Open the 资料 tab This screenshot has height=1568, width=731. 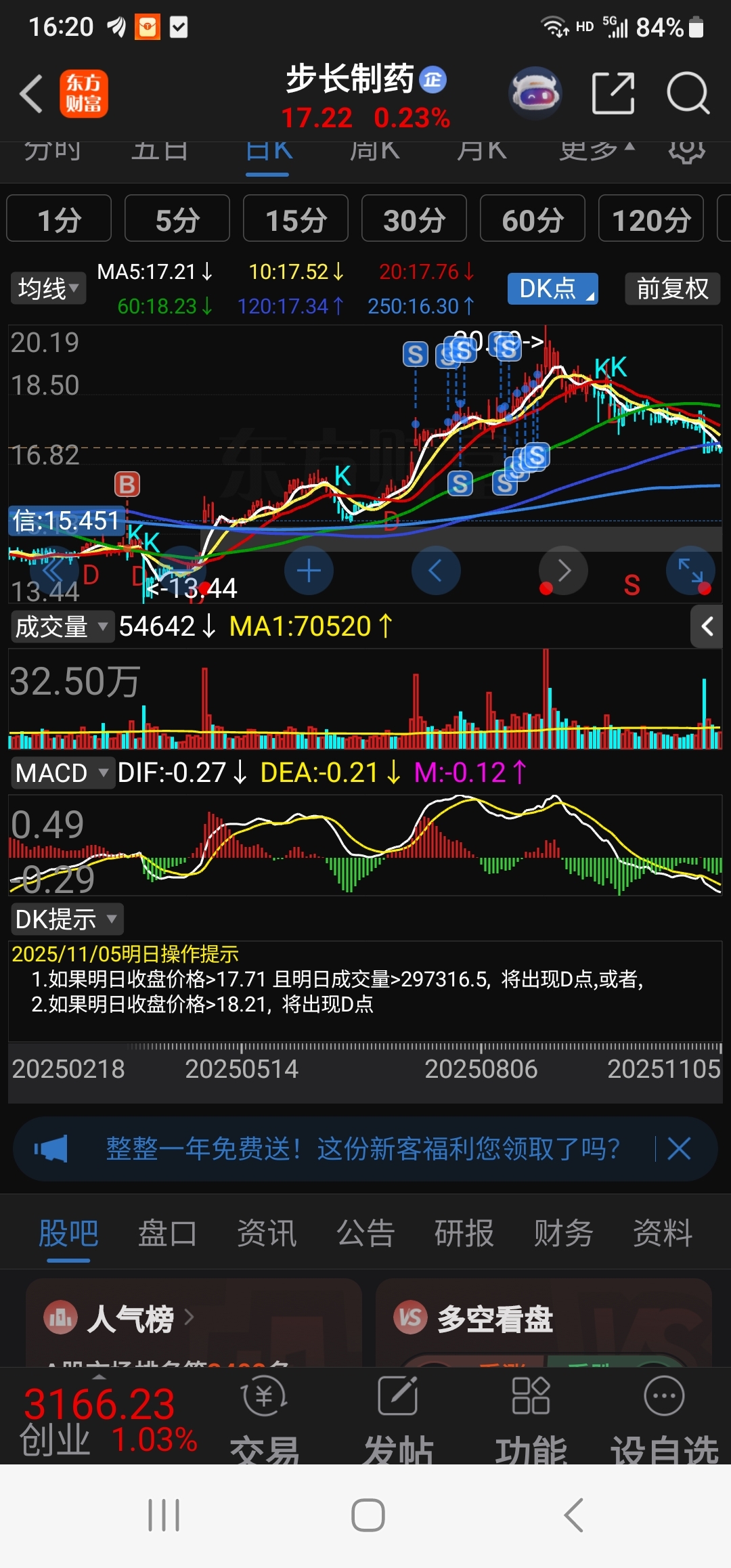tap(663, 1234)
